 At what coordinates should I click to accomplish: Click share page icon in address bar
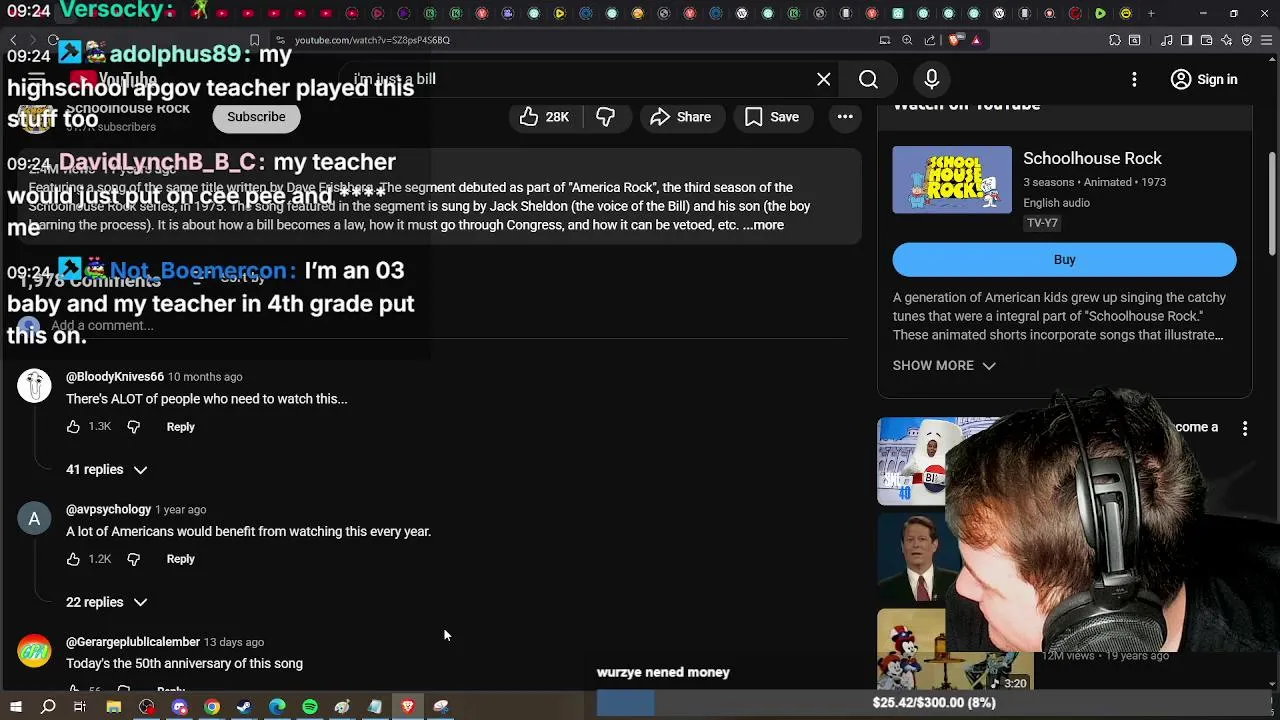[930, 40]
